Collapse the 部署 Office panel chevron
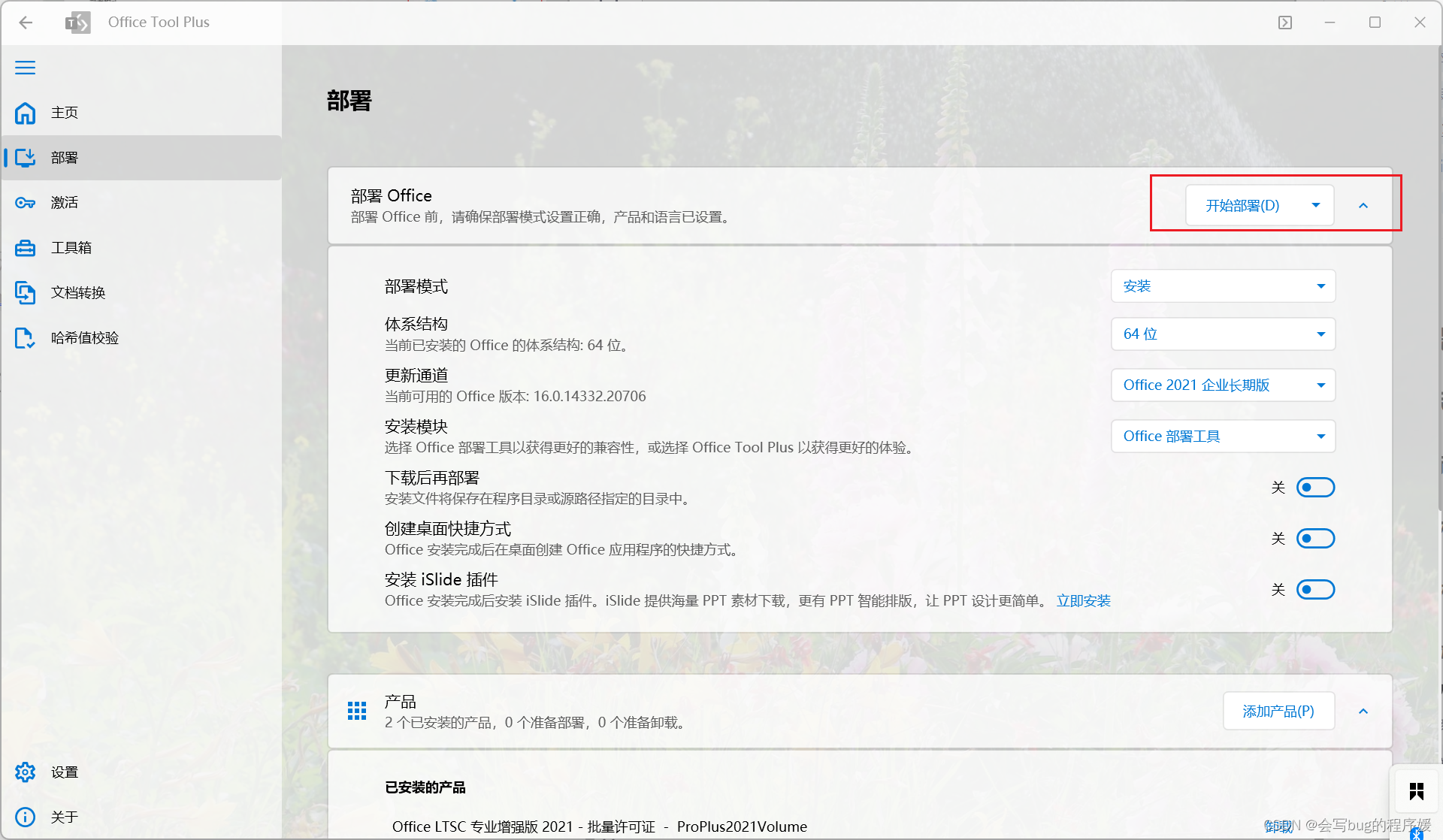 tap(1363, 204)
